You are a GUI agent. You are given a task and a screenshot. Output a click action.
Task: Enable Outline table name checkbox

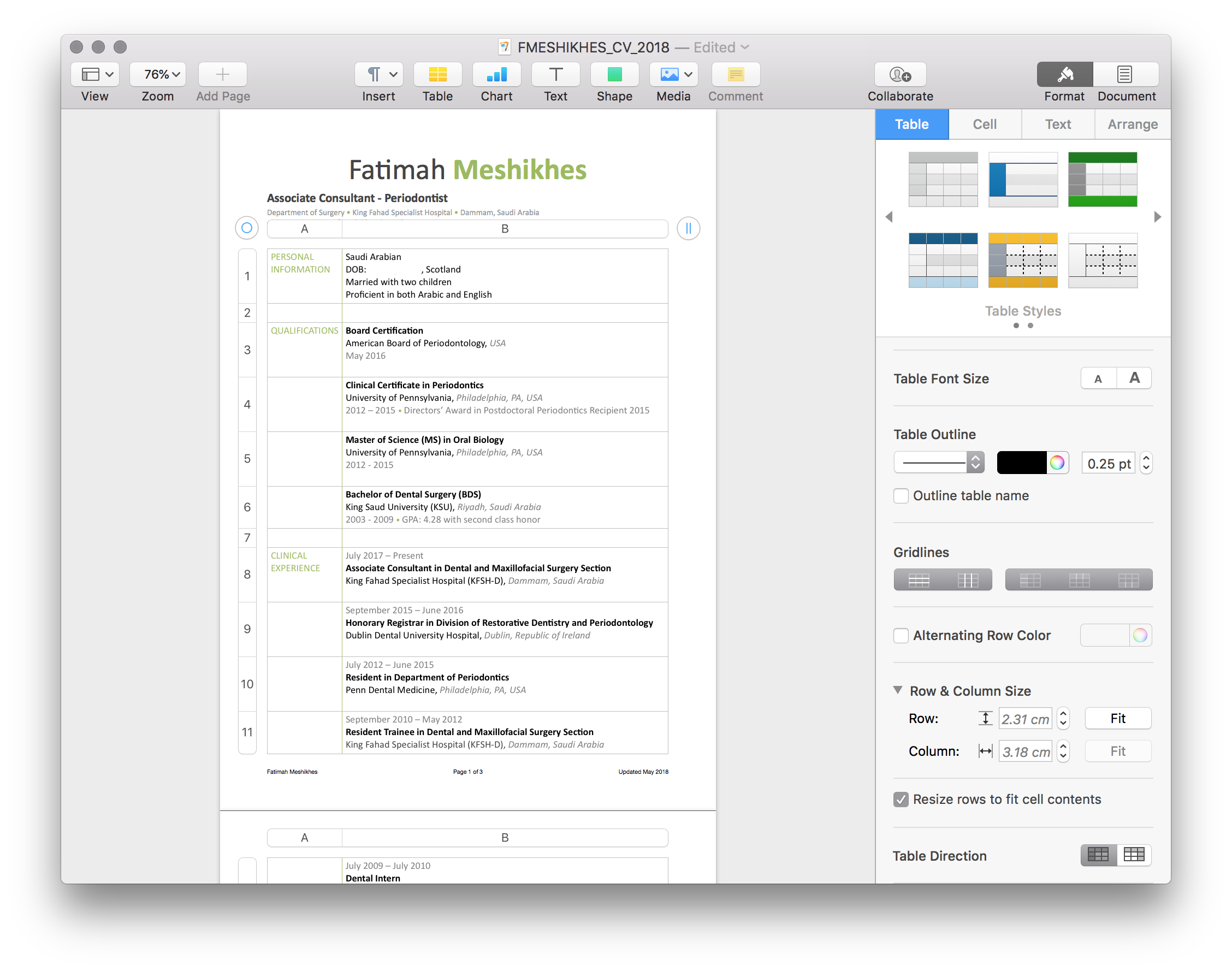(x=901, y=495)
